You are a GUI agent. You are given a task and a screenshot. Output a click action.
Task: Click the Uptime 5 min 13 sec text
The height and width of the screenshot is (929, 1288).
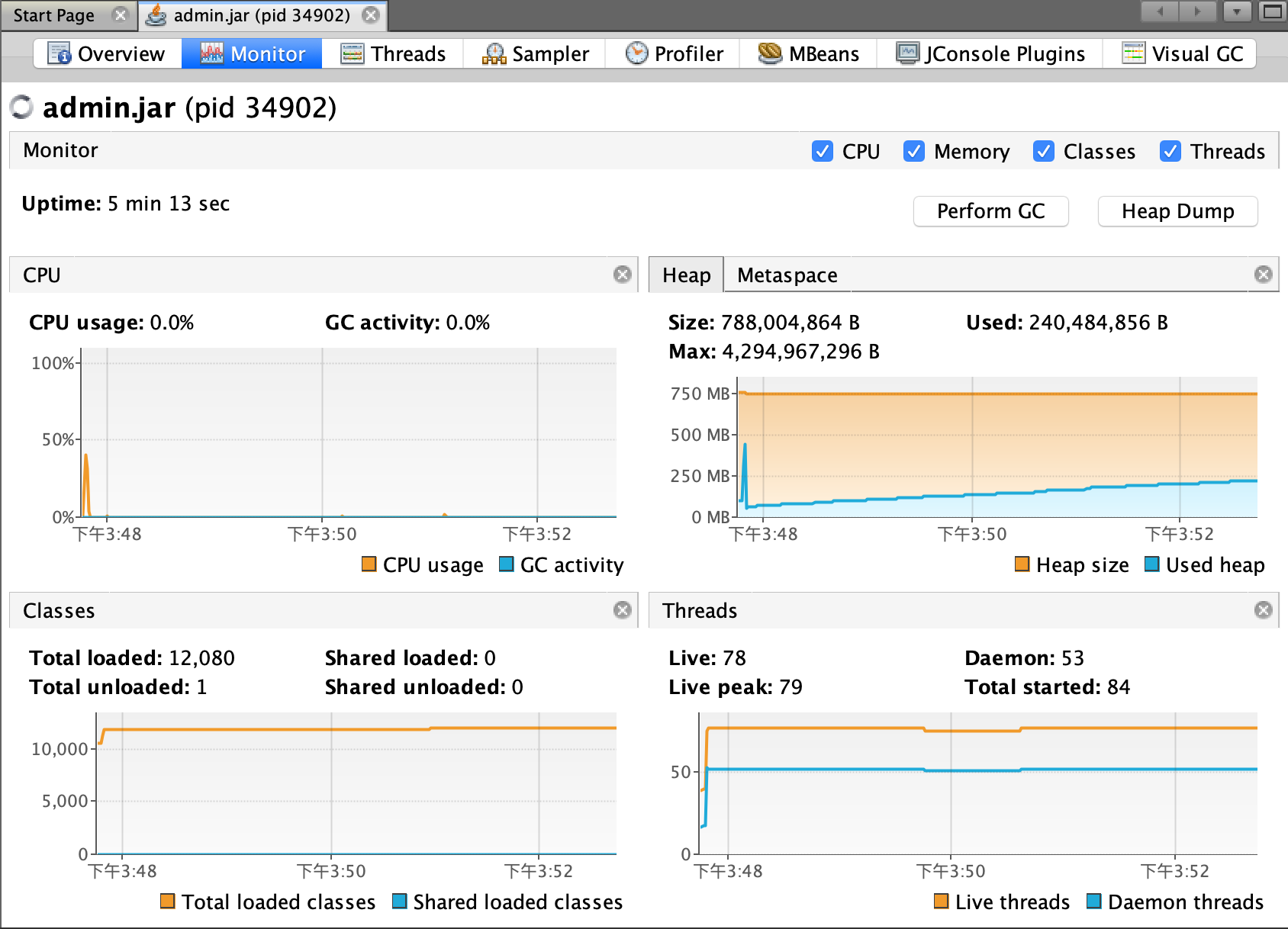coord(126,204)
